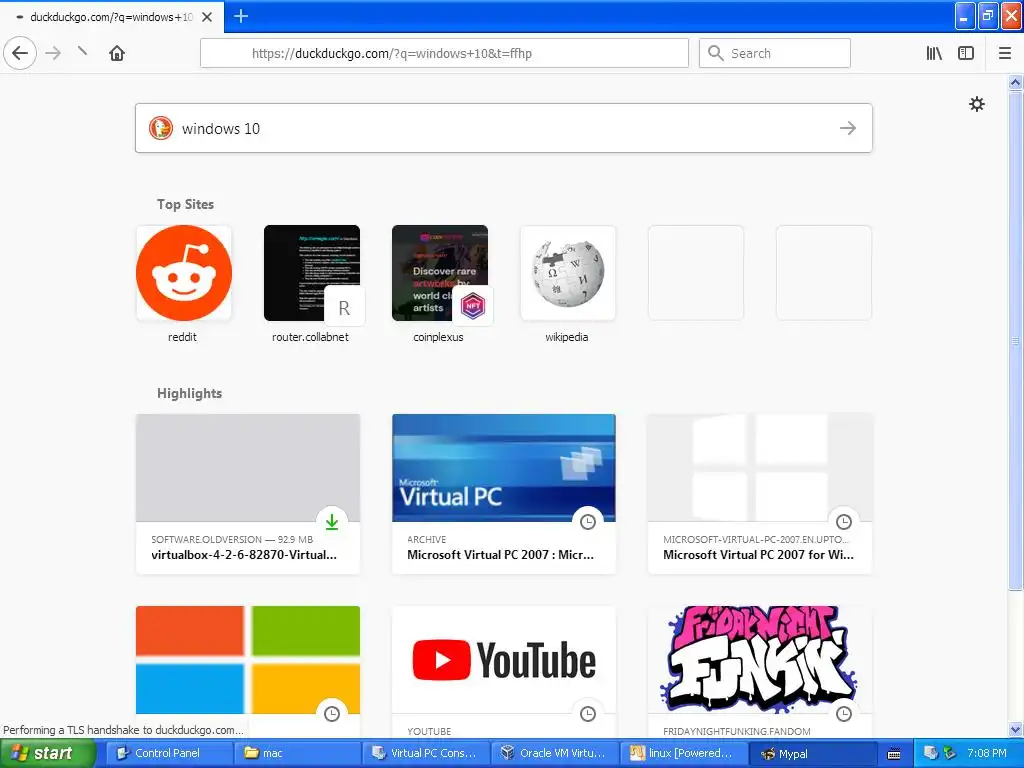Screen dimensions: 1024x768
Task: Click the forward arrow navigation button
Action: [54, 53]
